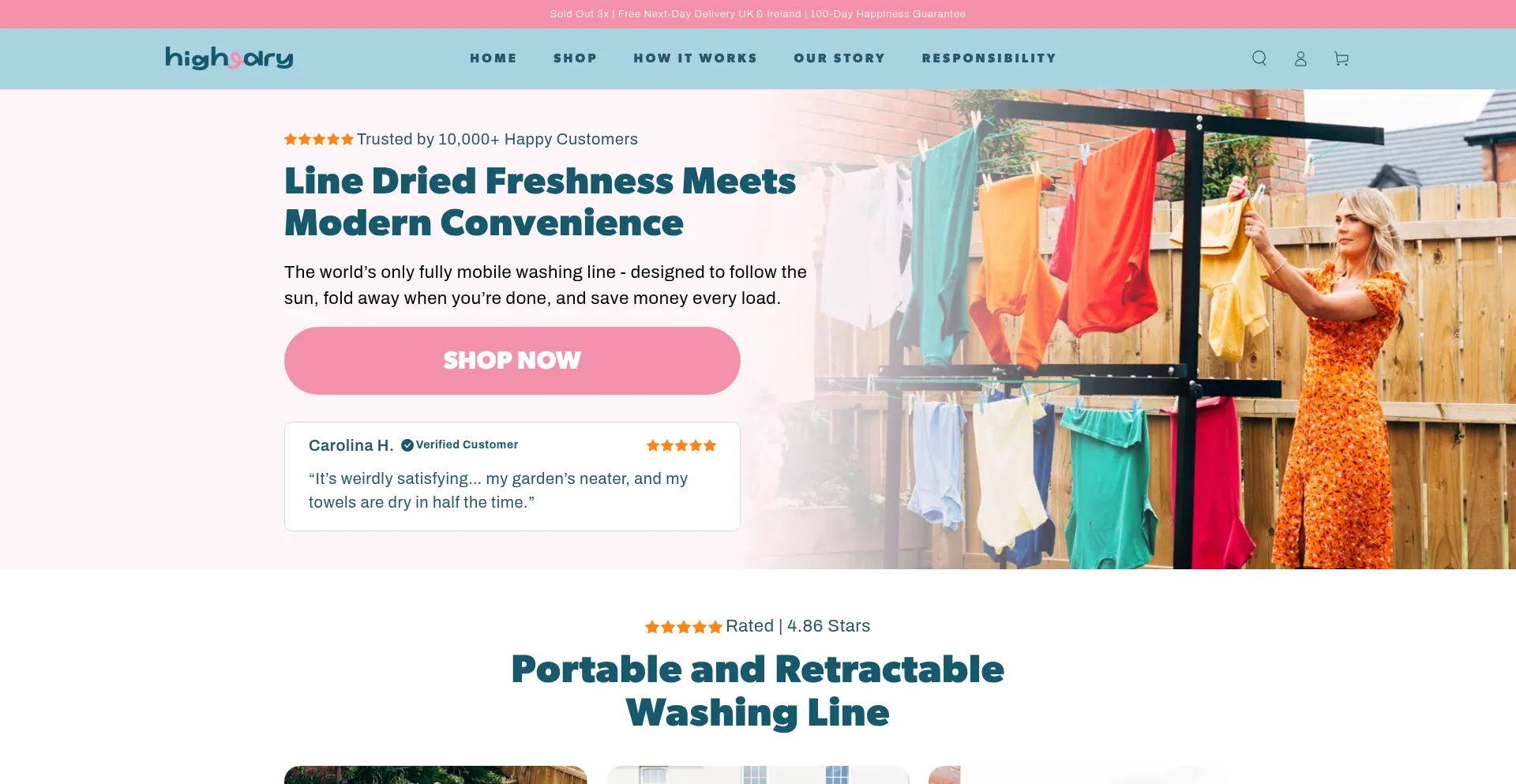Open the shopping cart icon
This screenshot has width=1516, height=784.
(x=1342, y=58)
